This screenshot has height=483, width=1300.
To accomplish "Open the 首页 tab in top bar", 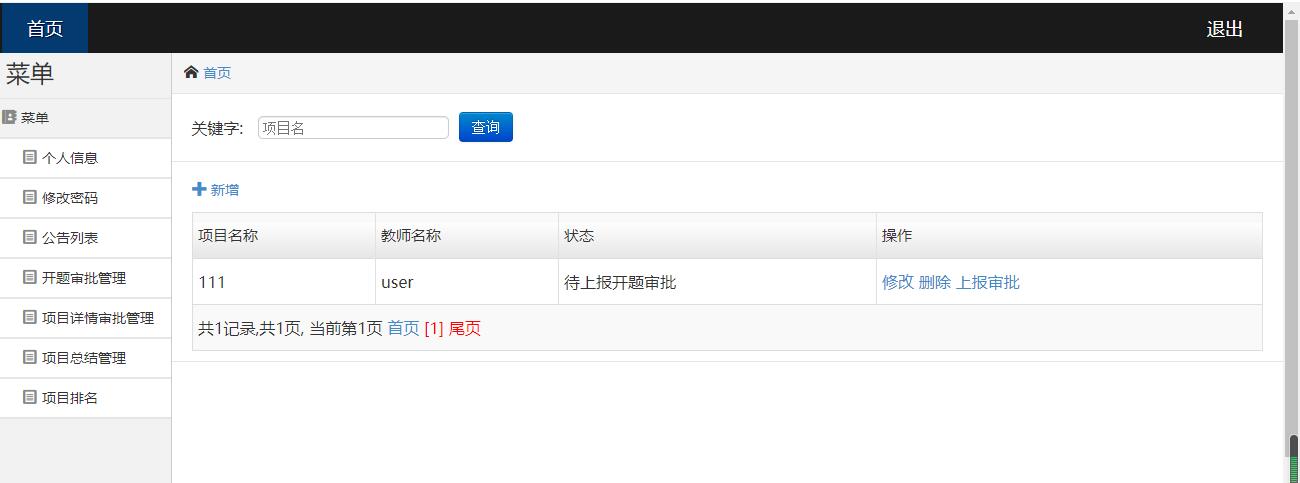I will (45, 28).
